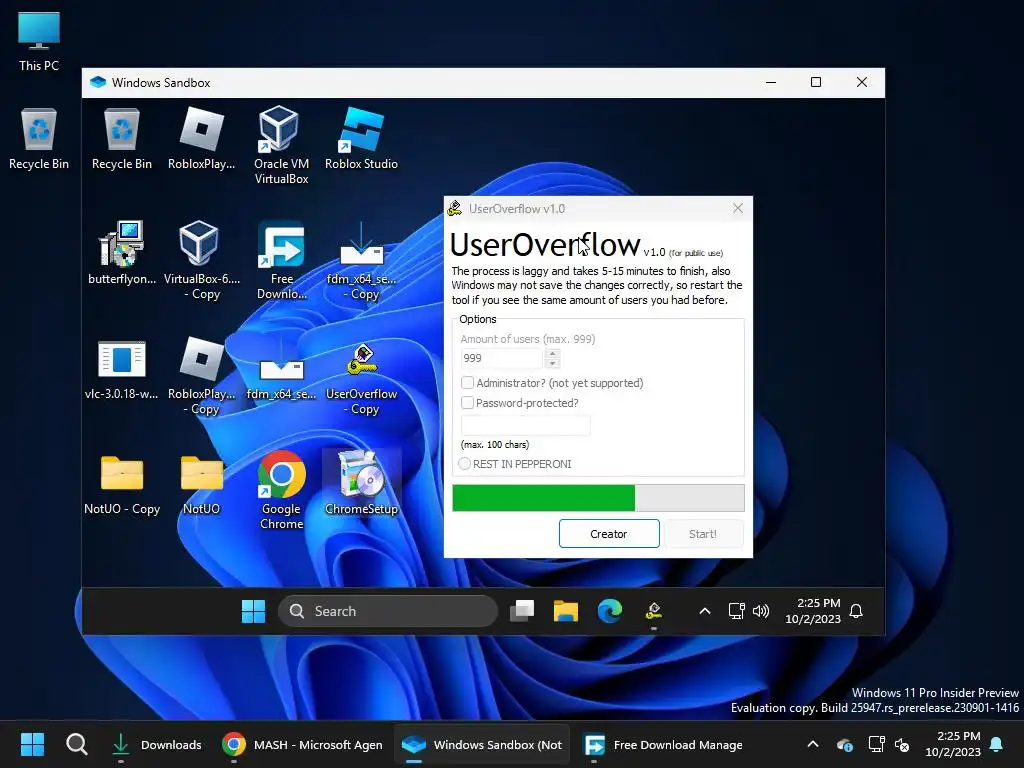1024x768 pixels.
Task: Show hidden icons in sandbox tray
Action: (705, 611)
